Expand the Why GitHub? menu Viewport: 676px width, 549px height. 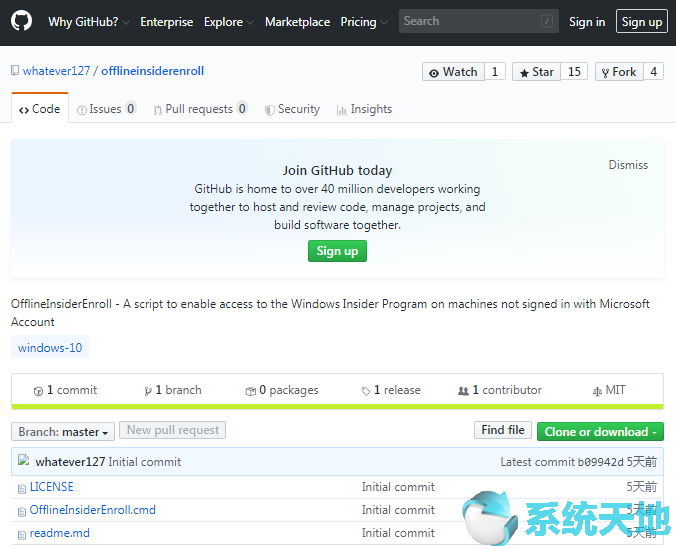88,22
